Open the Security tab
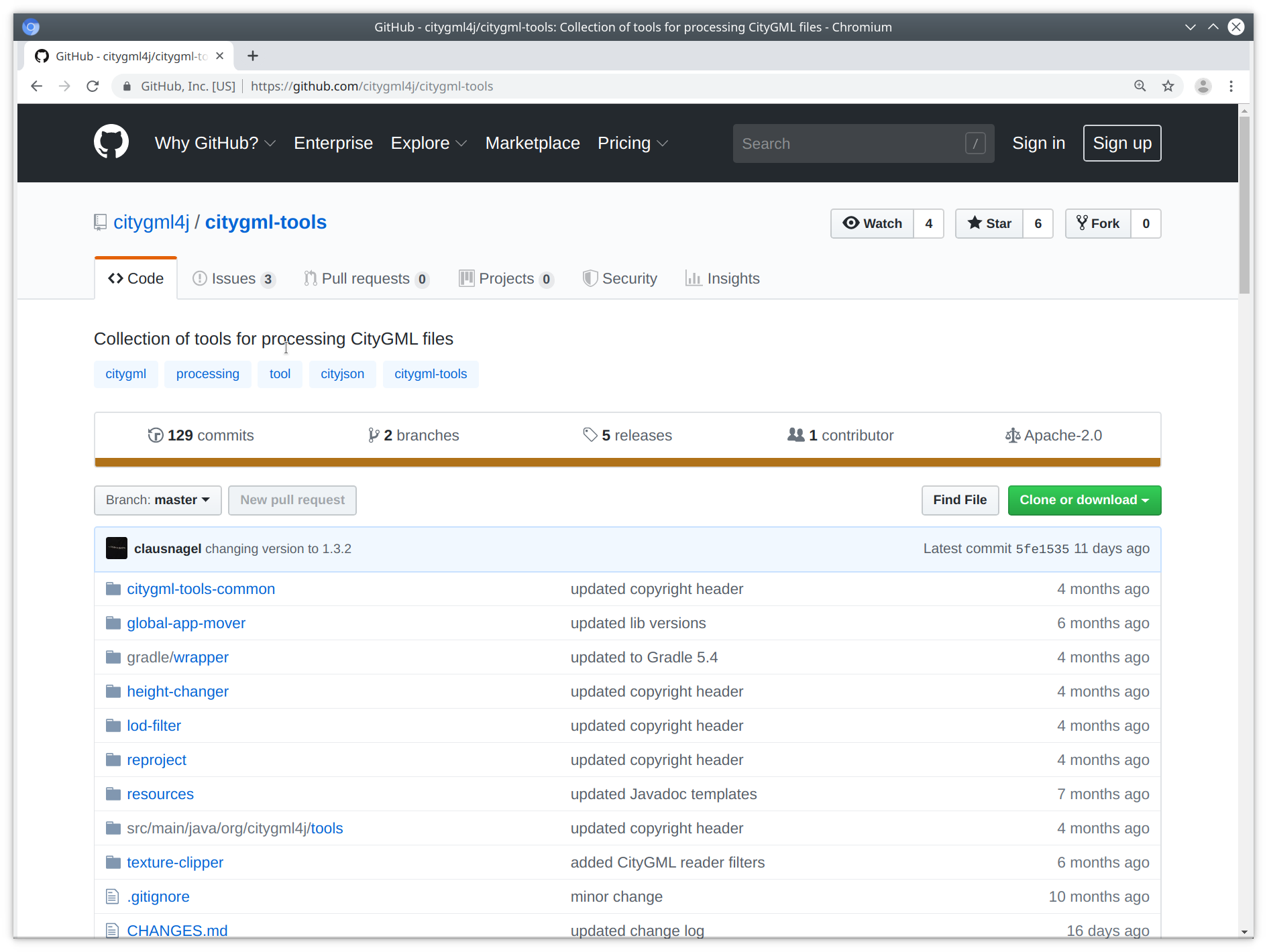 pyautogui.click(x=620, y=279)
